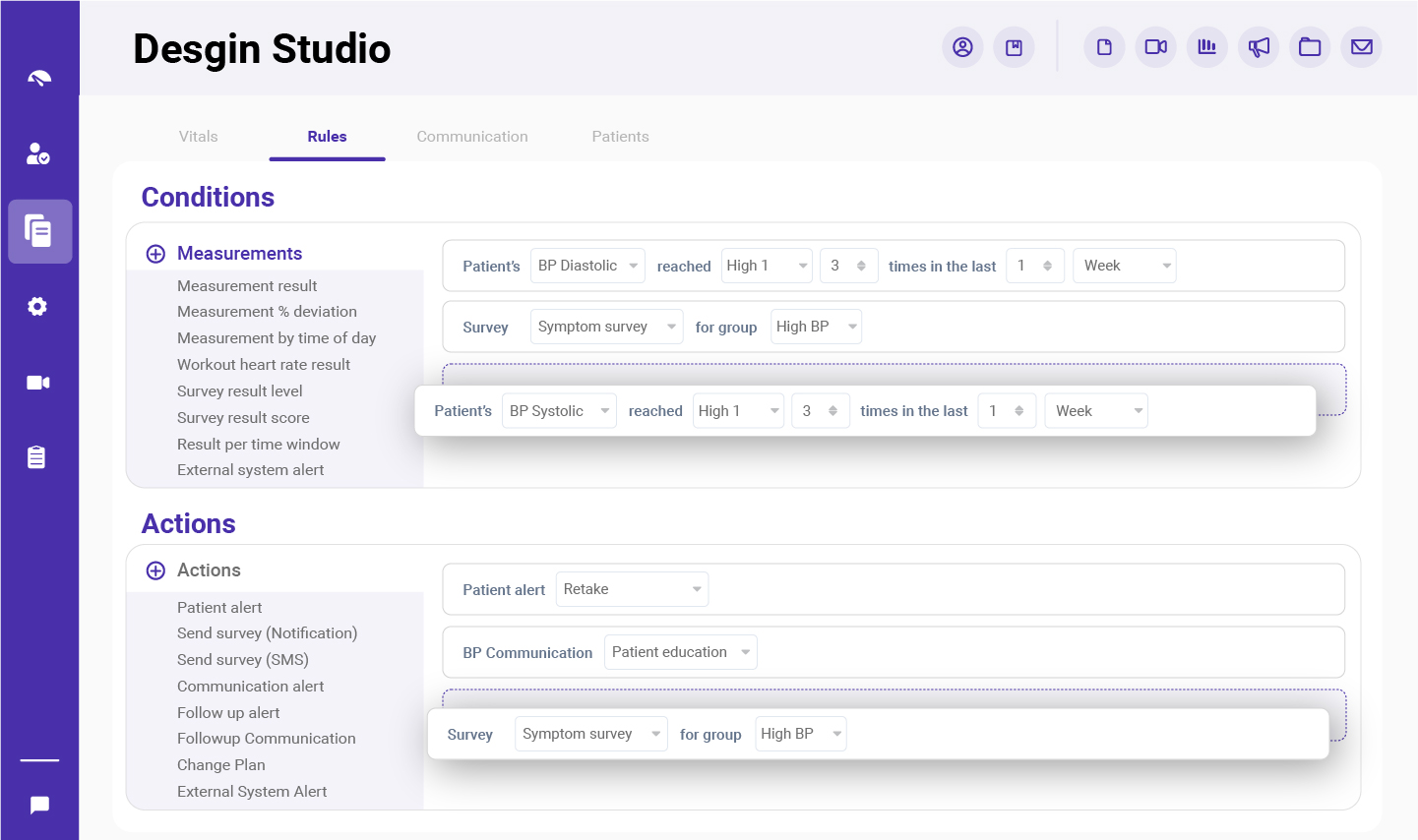Screen dimensions: 1418x840
Task: Select External system alert condition
Action: (251, 470)
